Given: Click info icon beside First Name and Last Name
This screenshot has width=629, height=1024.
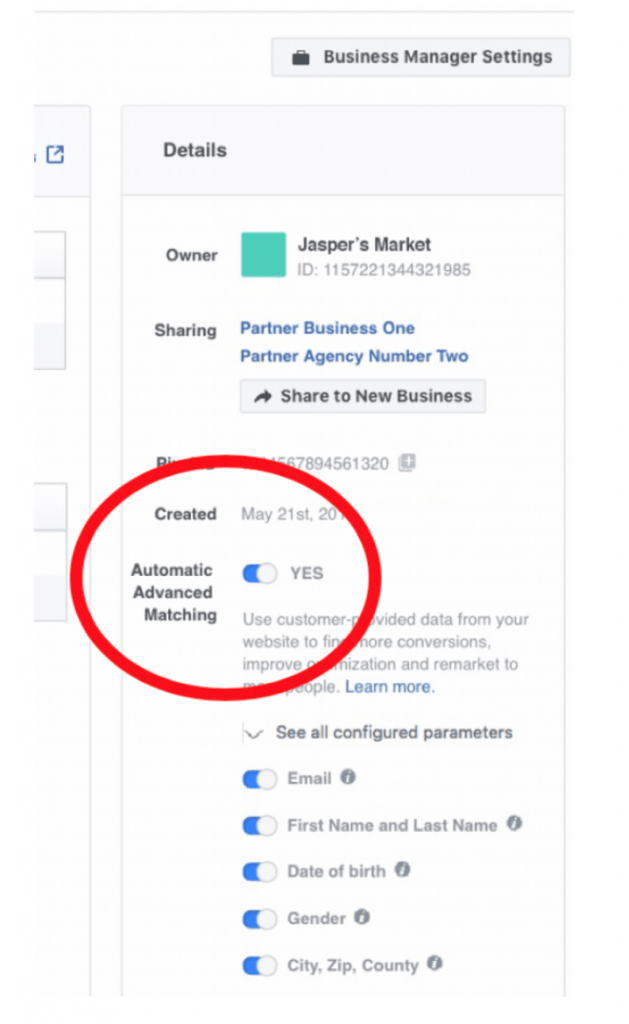Looking at the screenshot, I should (514, 824).
